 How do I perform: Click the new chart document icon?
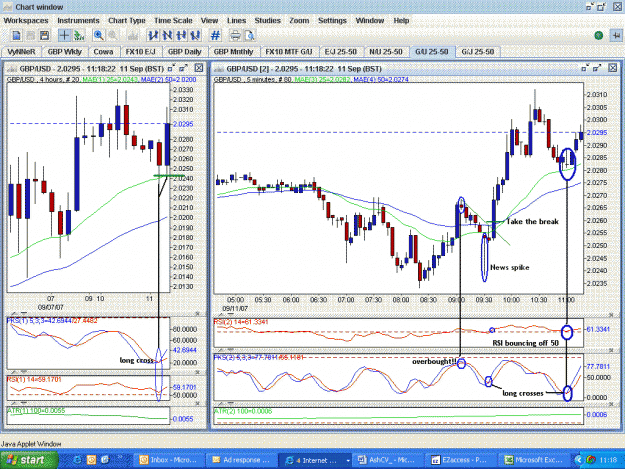coord(16,35)
